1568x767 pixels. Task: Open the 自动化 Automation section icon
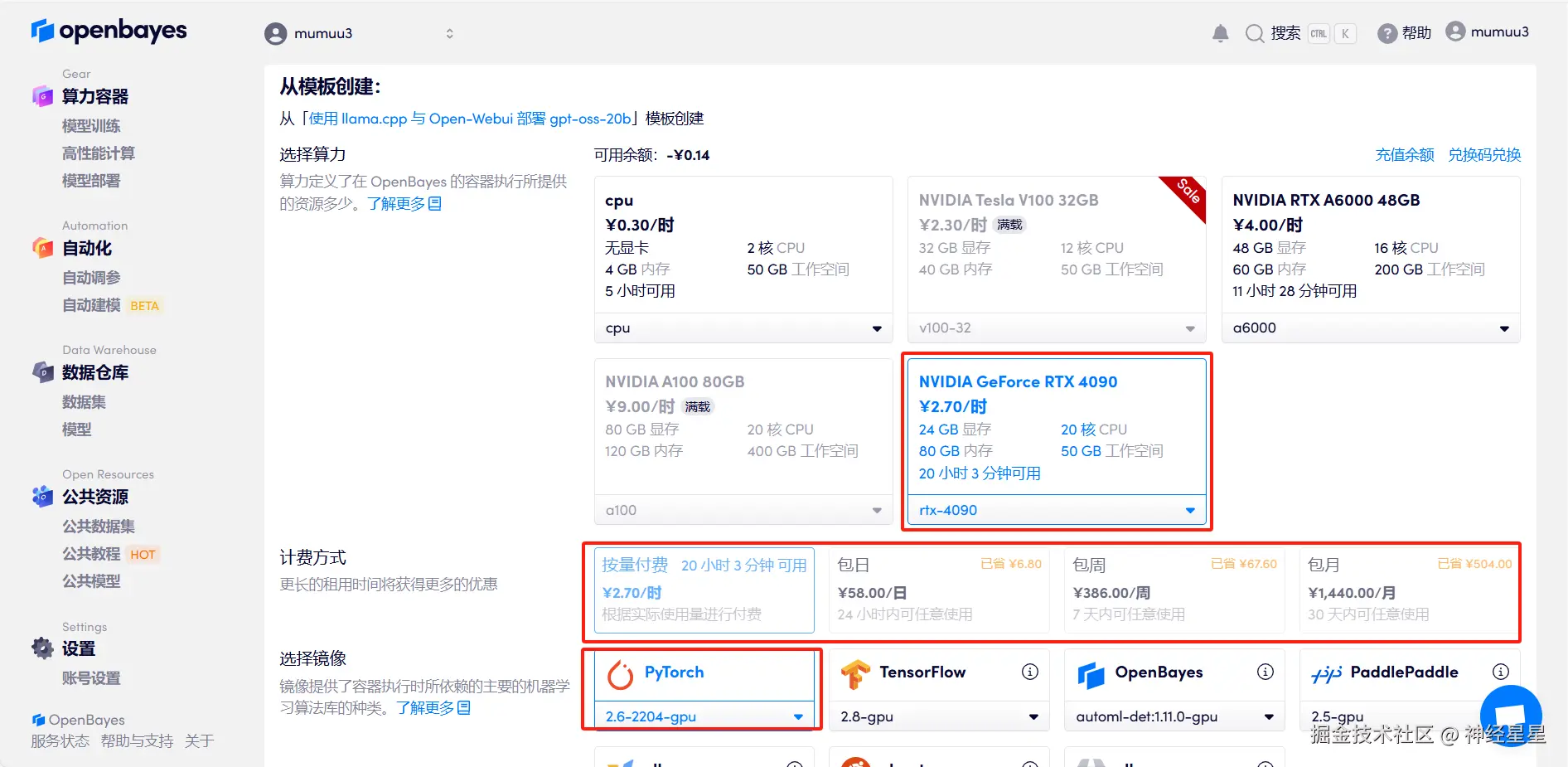(42, 248)
